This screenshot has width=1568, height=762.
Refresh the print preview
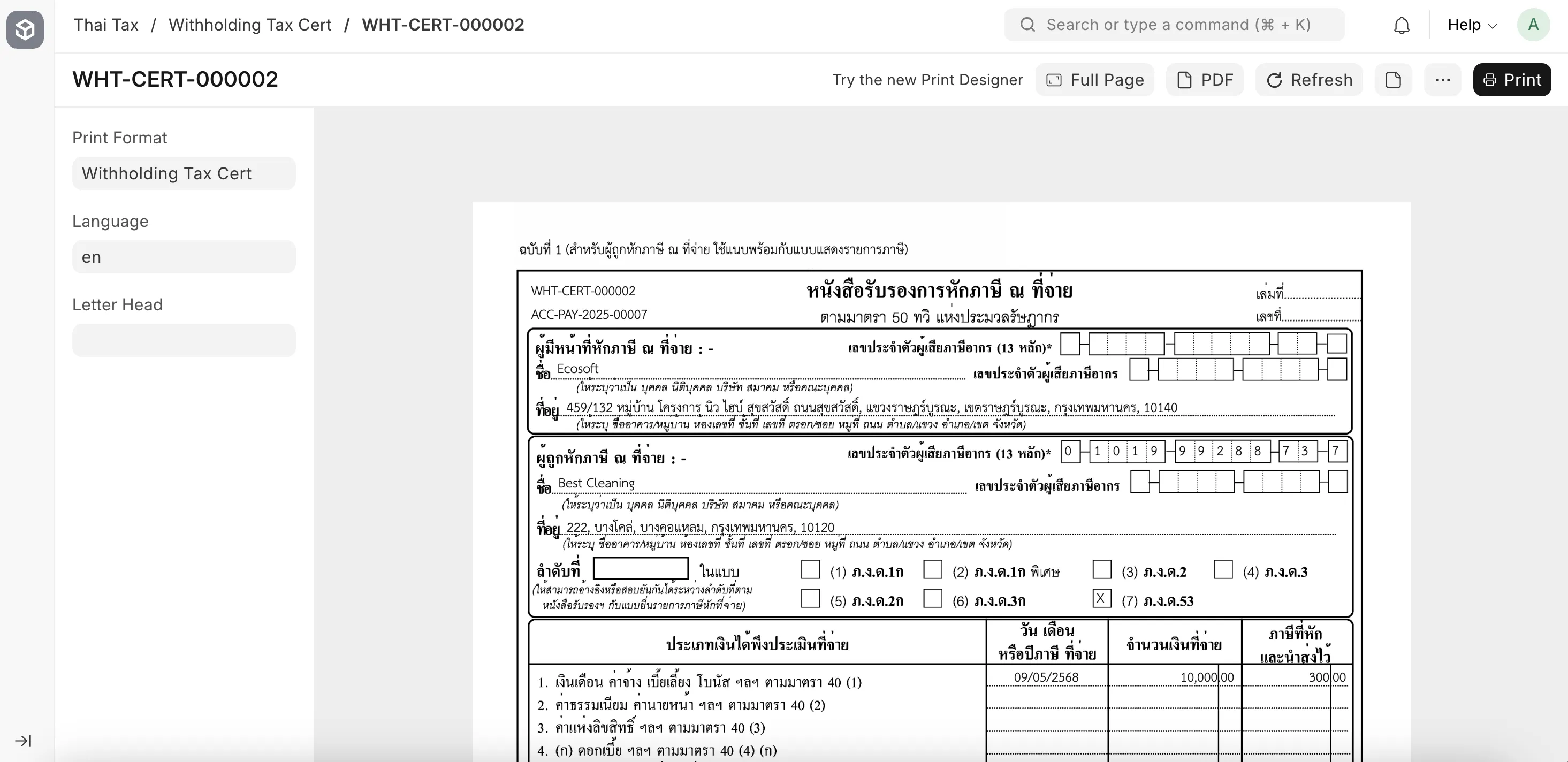coord(1308,80)
